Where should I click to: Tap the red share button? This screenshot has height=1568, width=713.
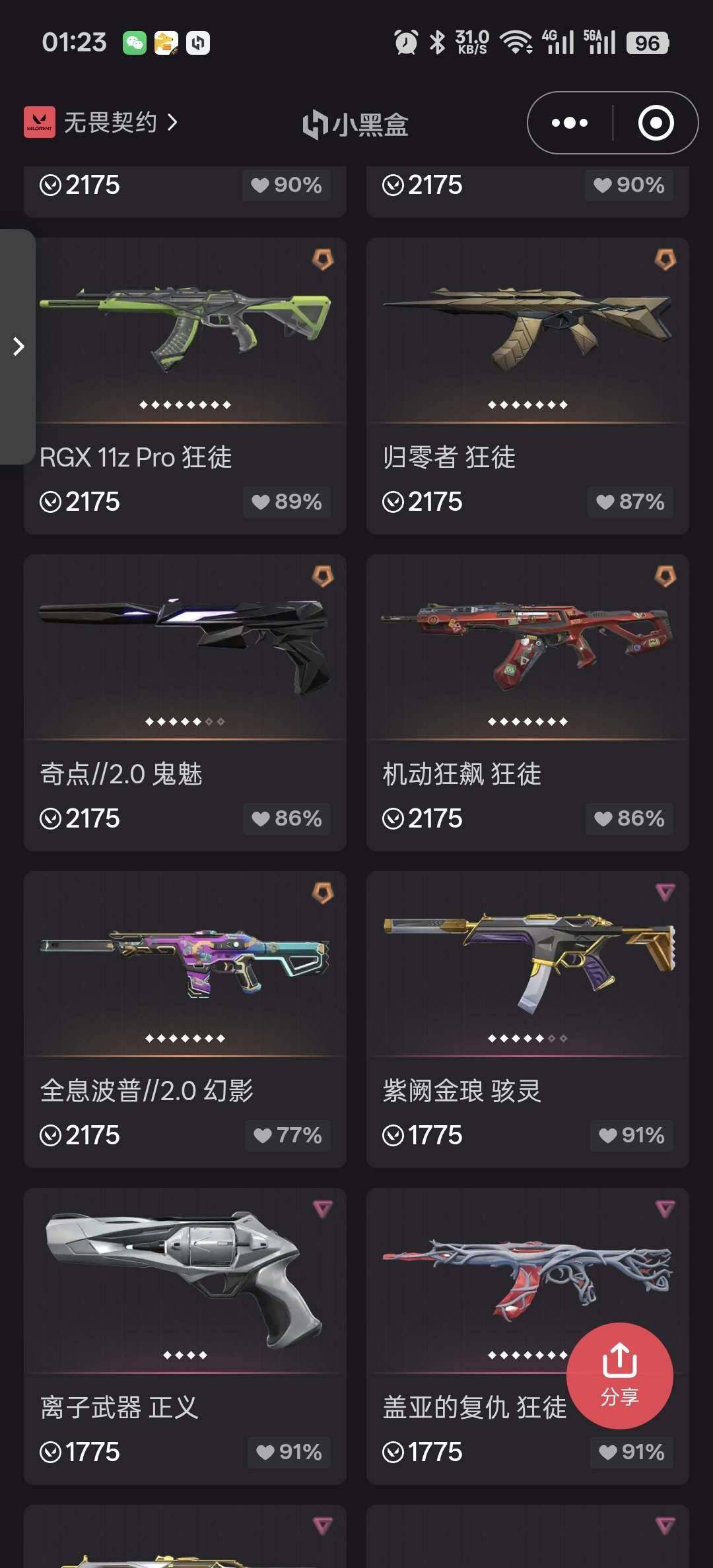tap(619, 1376)
